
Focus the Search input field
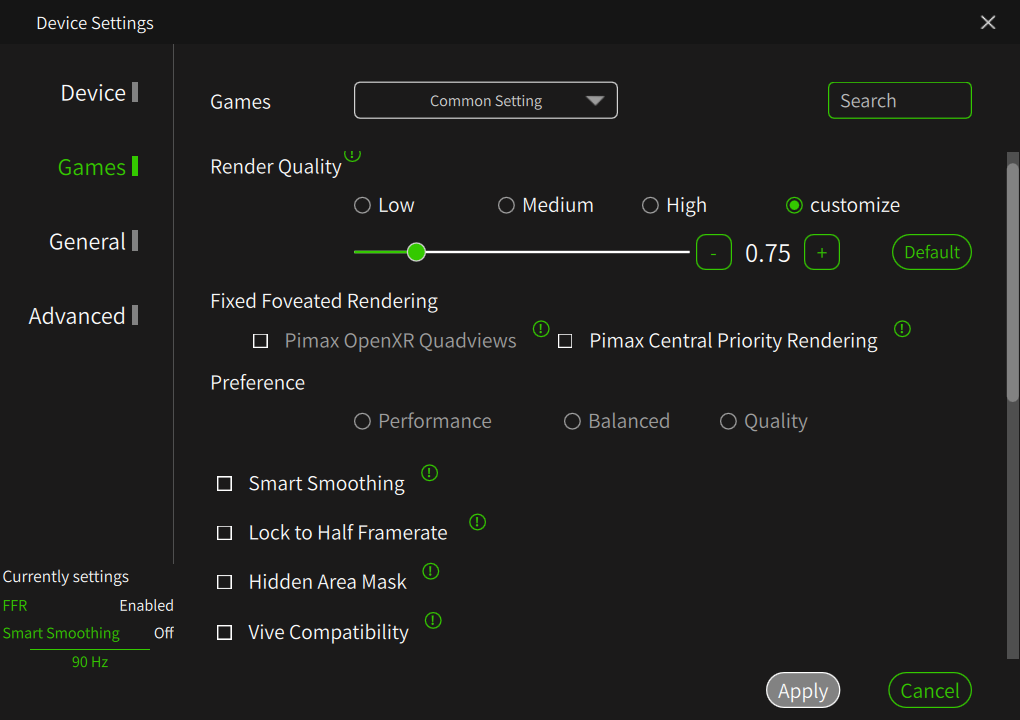899,101
